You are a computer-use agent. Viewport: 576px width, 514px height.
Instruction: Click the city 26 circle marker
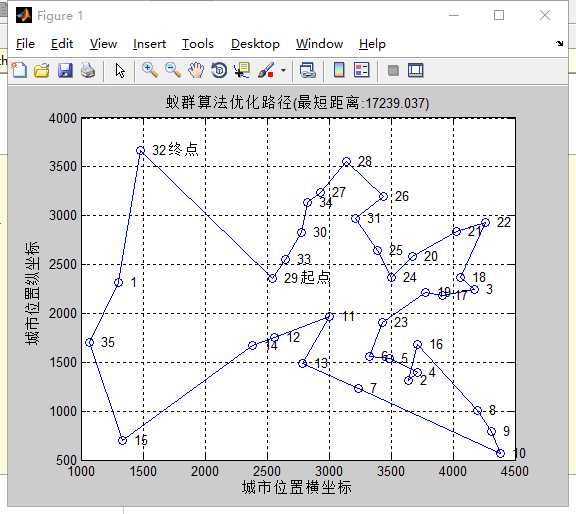tap(384, 196)
